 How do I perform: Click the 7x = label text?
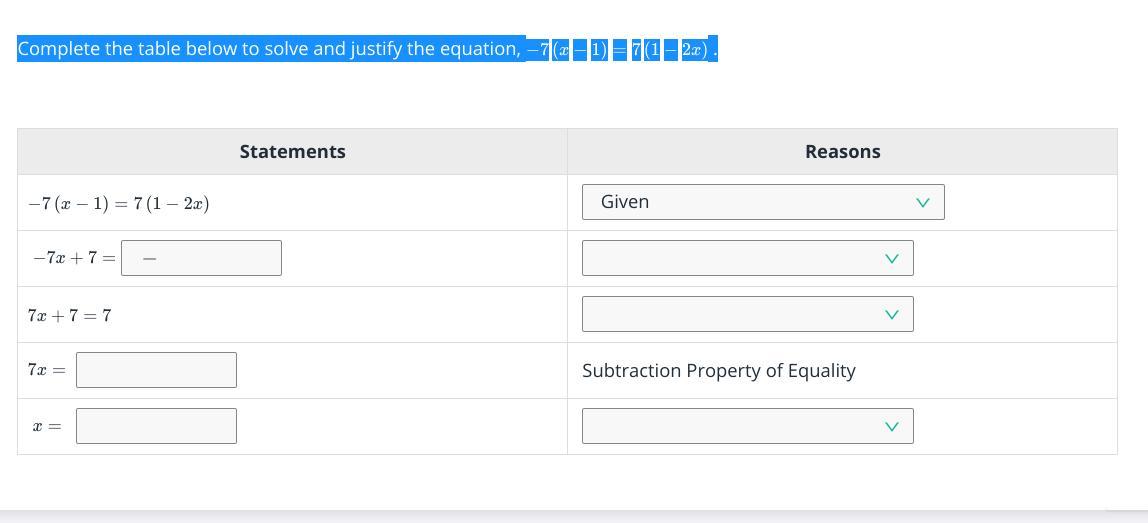(47, 370)
